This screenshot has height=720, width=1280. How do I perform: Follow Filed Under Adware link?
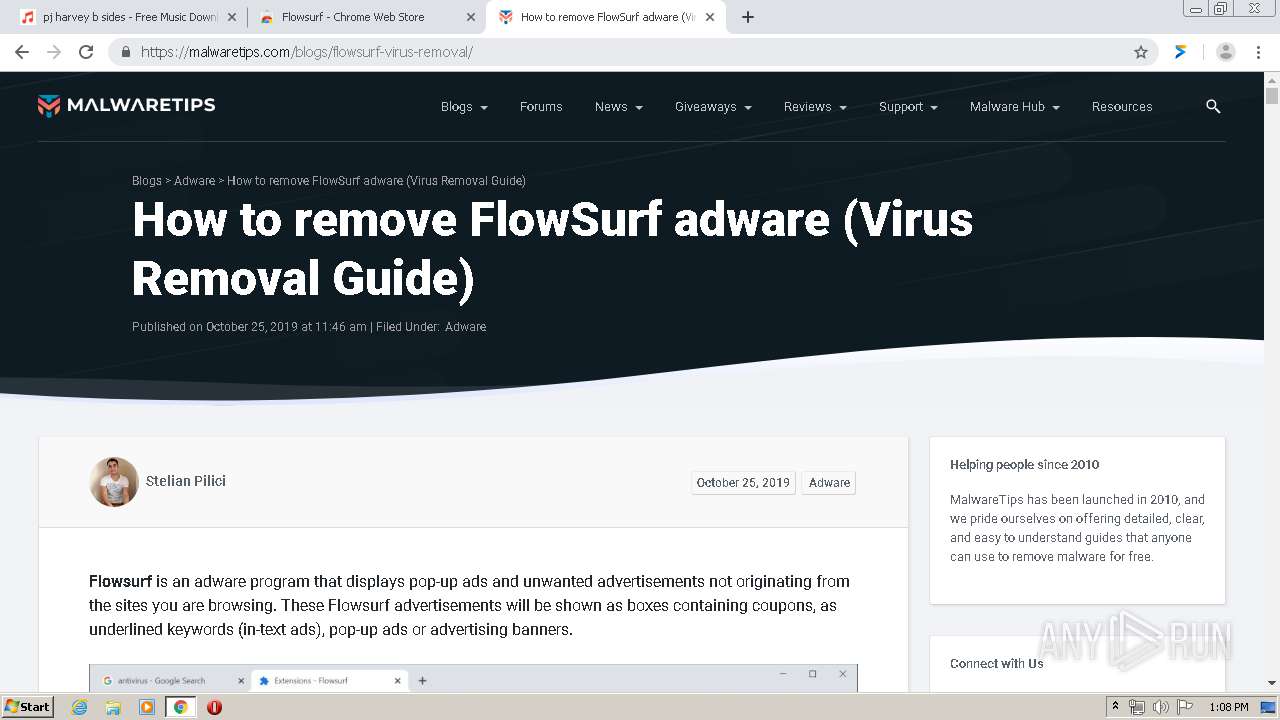click(x=465, y=327)
